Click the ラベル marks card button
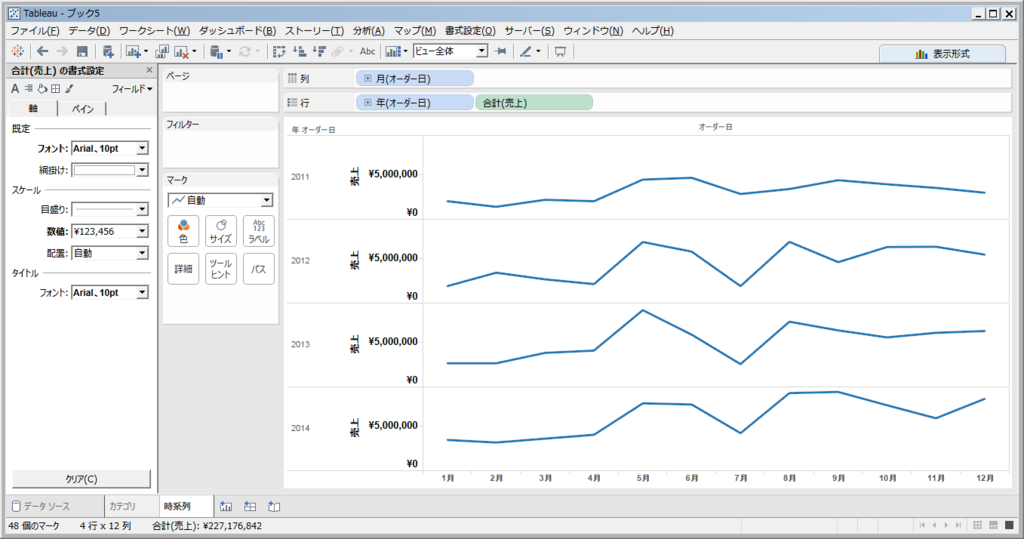The height and width of the screenshot is (539, 1024). 259,231
